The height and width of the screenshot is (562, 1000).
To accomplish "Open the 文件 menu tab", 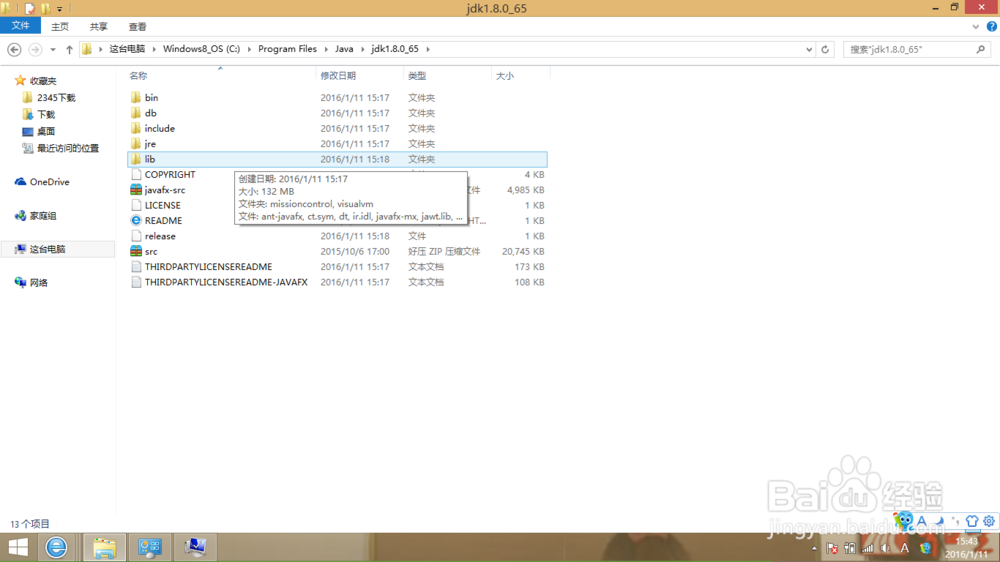I will tap(20, 26).
